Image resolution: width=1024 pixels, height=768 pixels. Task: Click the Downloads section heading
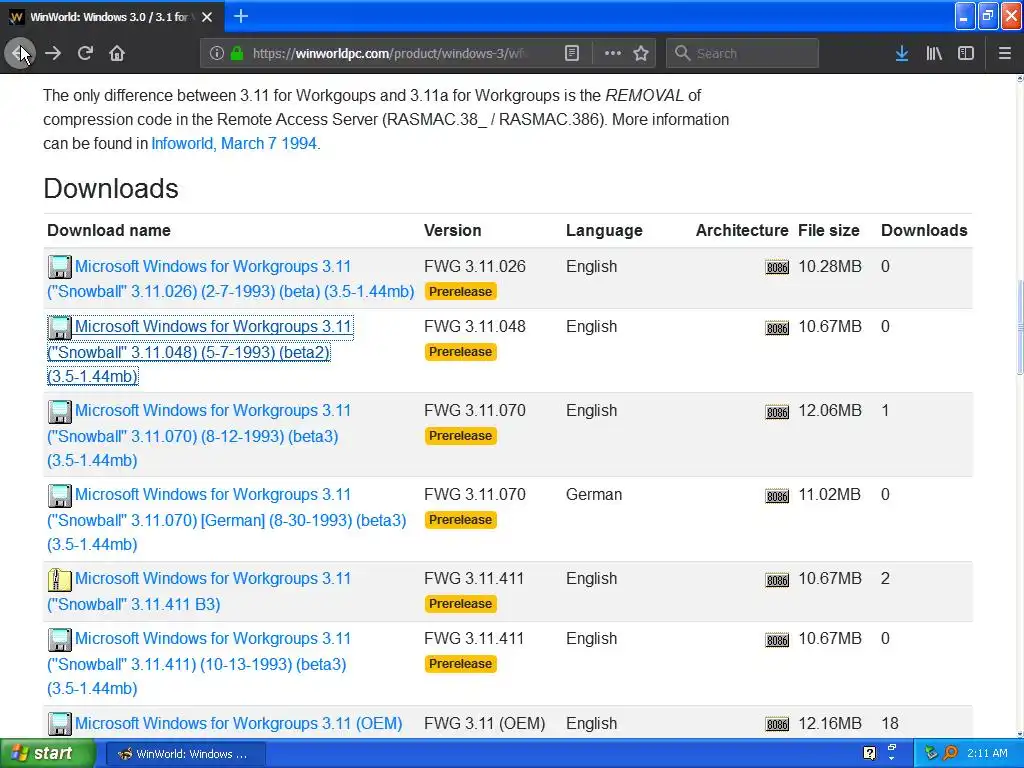[x=110, y=189]
